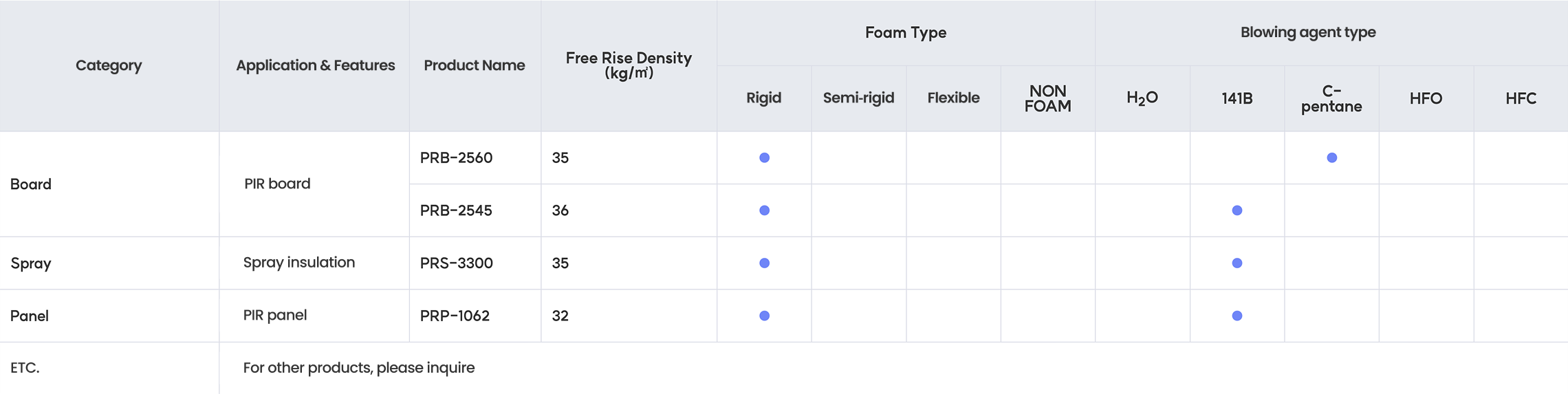Click the Rigid dot for PRS-3300

[x=764, y=263]
